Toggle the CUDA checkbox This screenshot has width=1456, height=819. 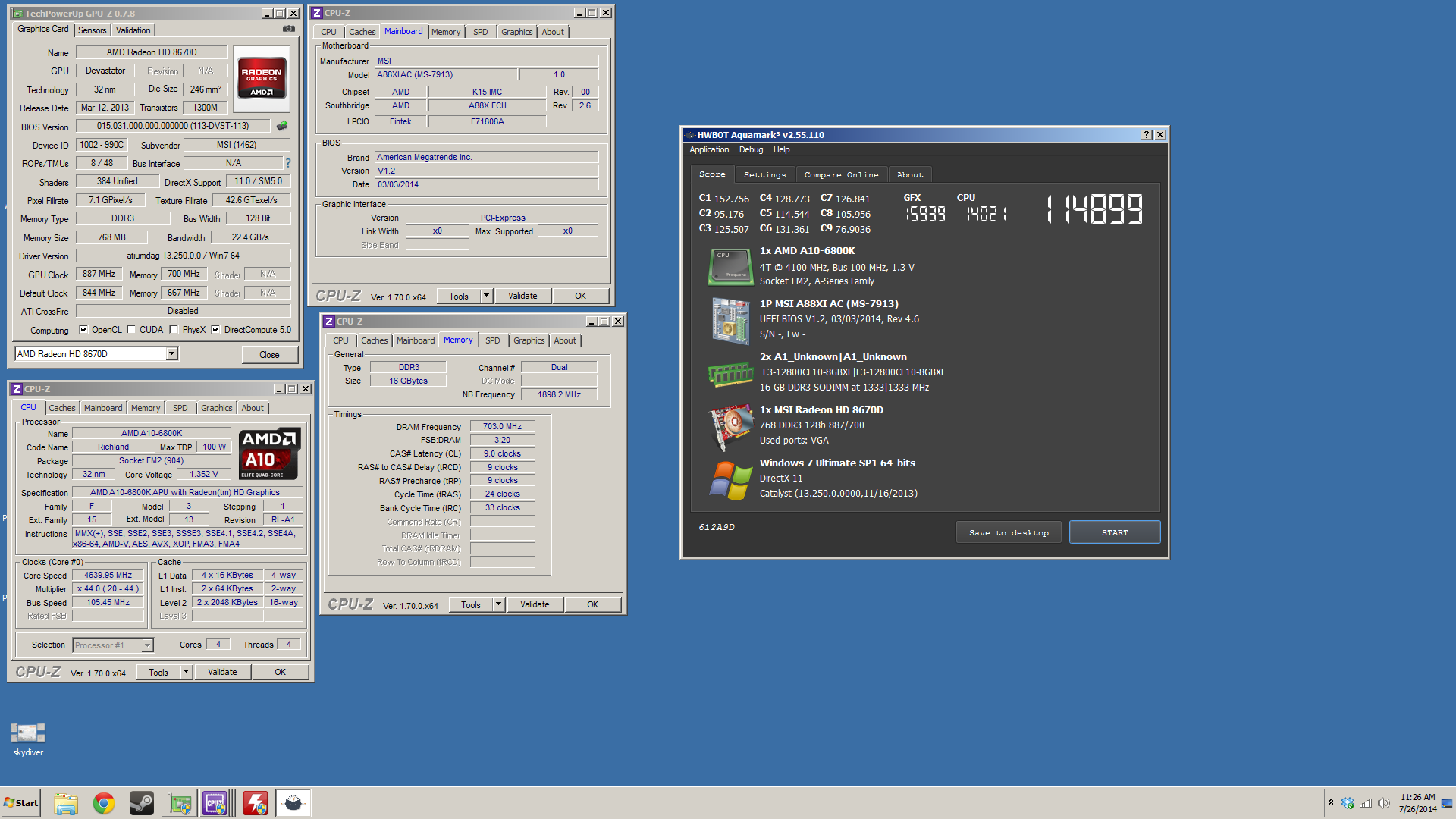click(x=131, y=330)
